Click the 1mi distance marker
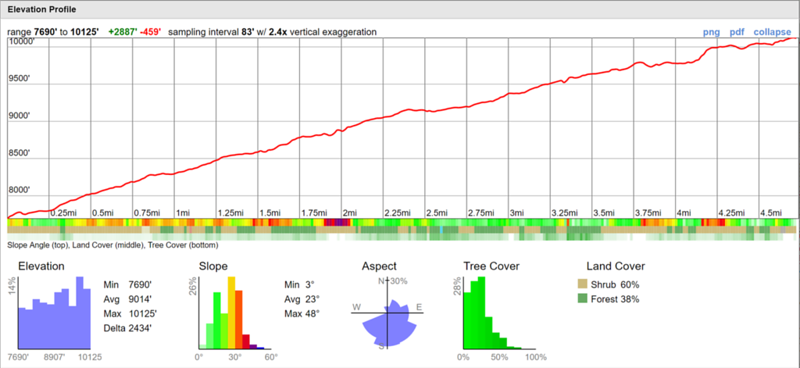800x368 pixels. pyautogui.click(x=183, y=212)
